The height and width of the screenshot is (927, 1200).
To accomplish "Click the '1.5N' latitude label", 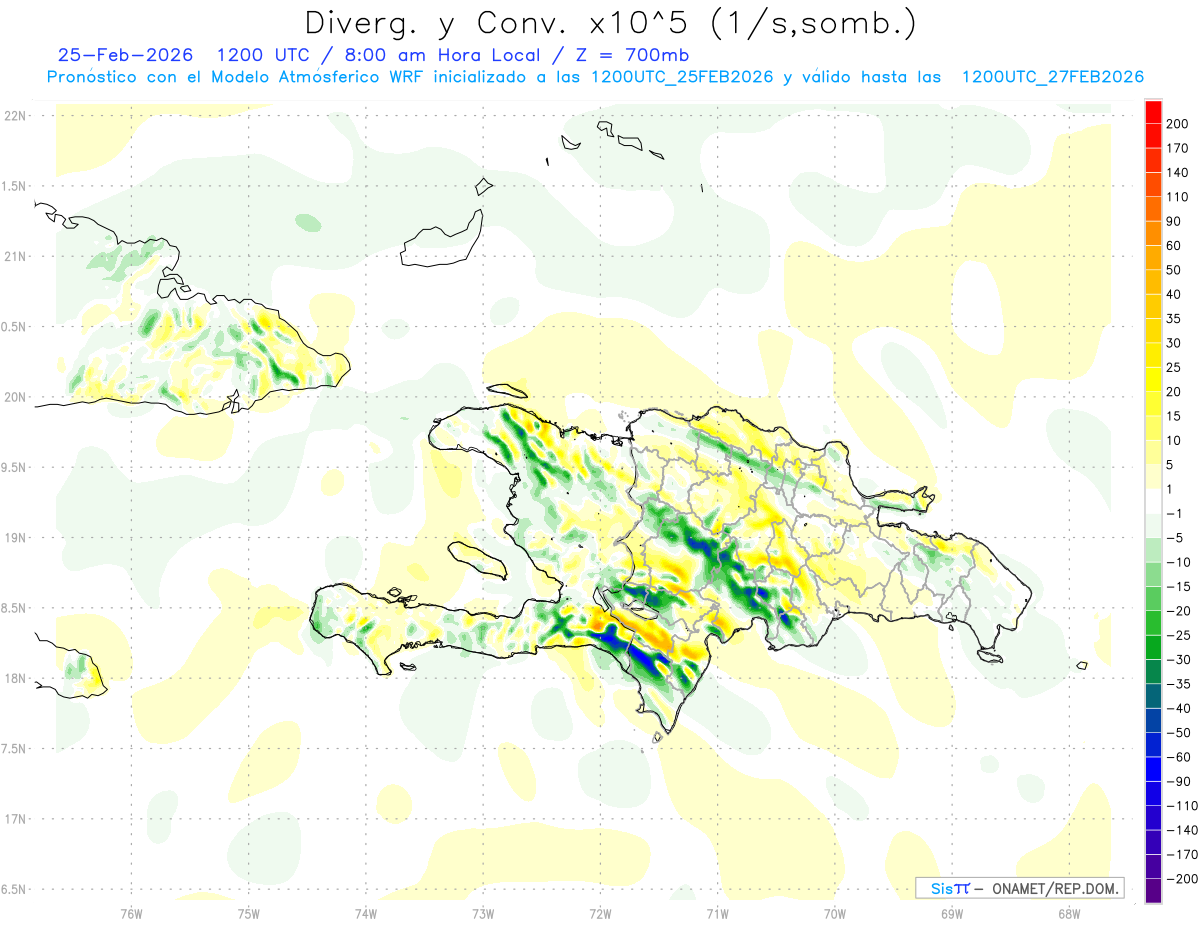I will coord(15,186).
